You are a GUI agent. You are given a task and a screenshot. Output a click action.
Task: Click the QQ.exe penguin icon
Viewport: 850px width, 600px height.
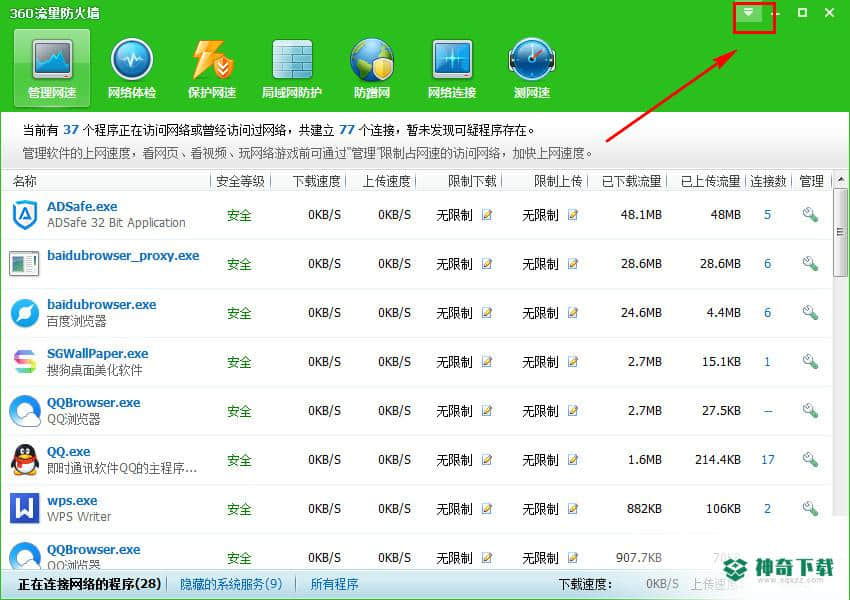click(25, 460)
